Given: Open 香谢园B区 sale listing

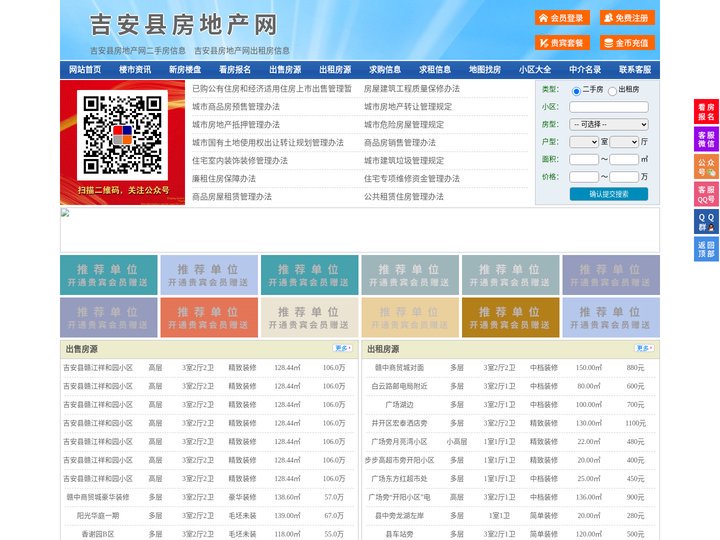Looking at the screenshot, I should (x=98, y=534).
